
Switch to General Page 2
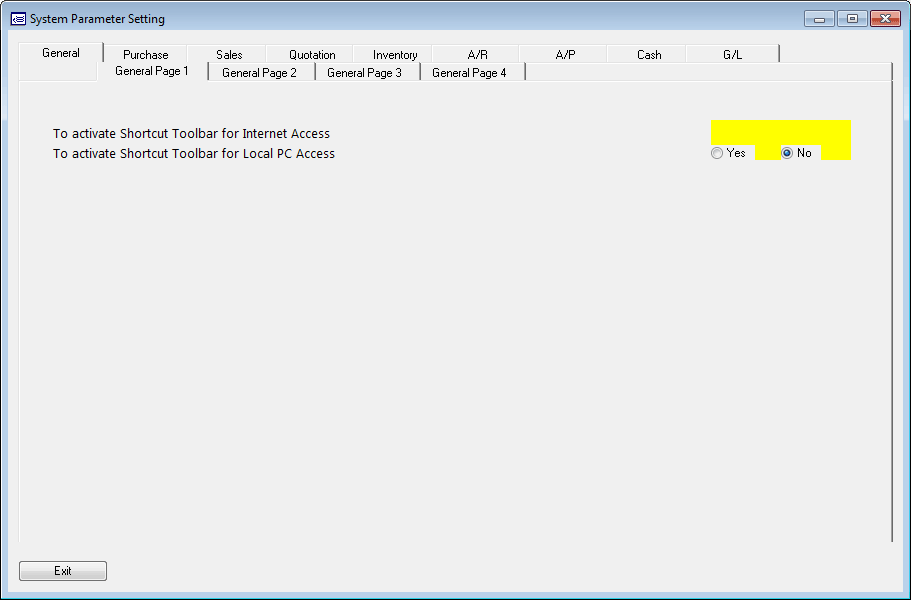point(259,73)
